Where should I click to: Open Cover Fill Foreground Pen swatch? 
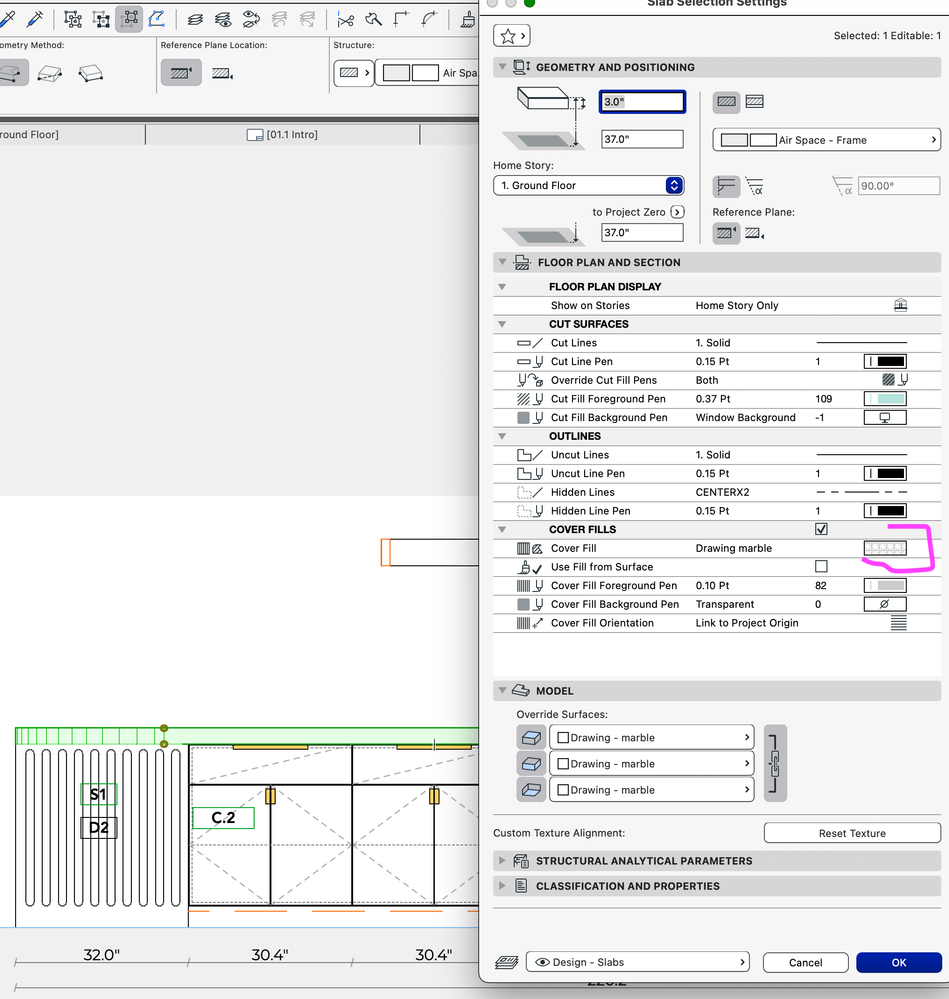coord(885,586)
